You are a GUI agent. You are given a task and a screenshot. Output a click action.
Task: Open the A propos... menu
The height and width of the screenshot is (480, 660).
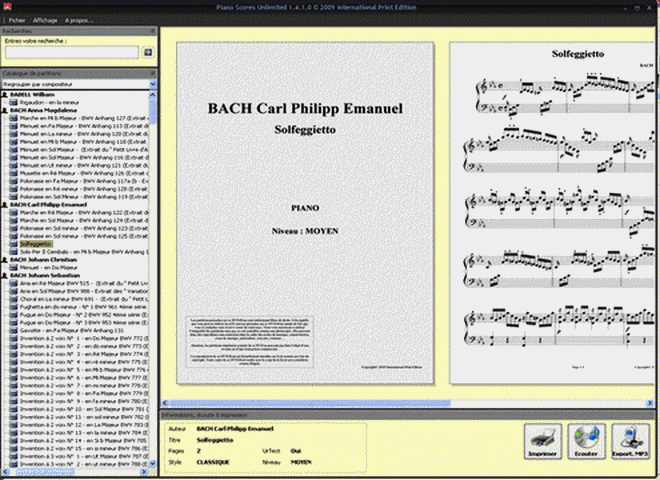79,20
